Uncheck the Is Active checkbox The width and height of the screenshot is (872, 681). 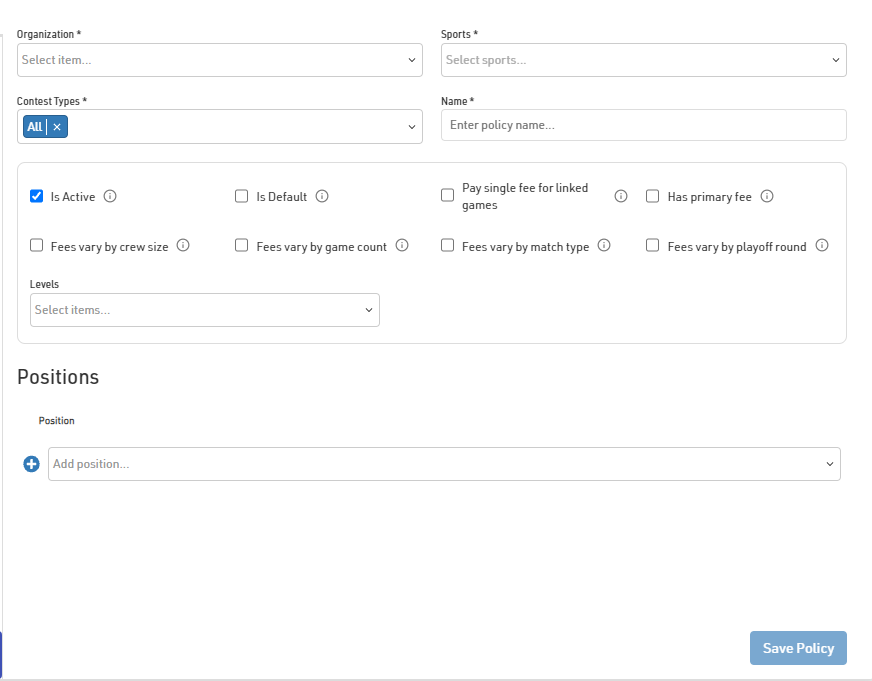pos(37,196)
